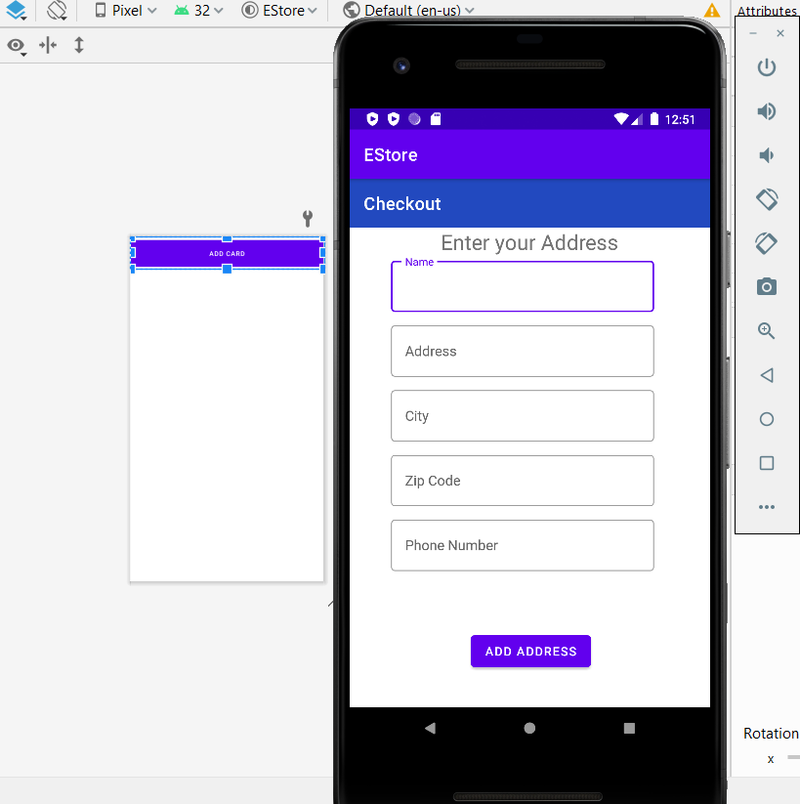Open the Default (en-us) locale dropdown
The image size is (800, 804).
tap(409, 10)
